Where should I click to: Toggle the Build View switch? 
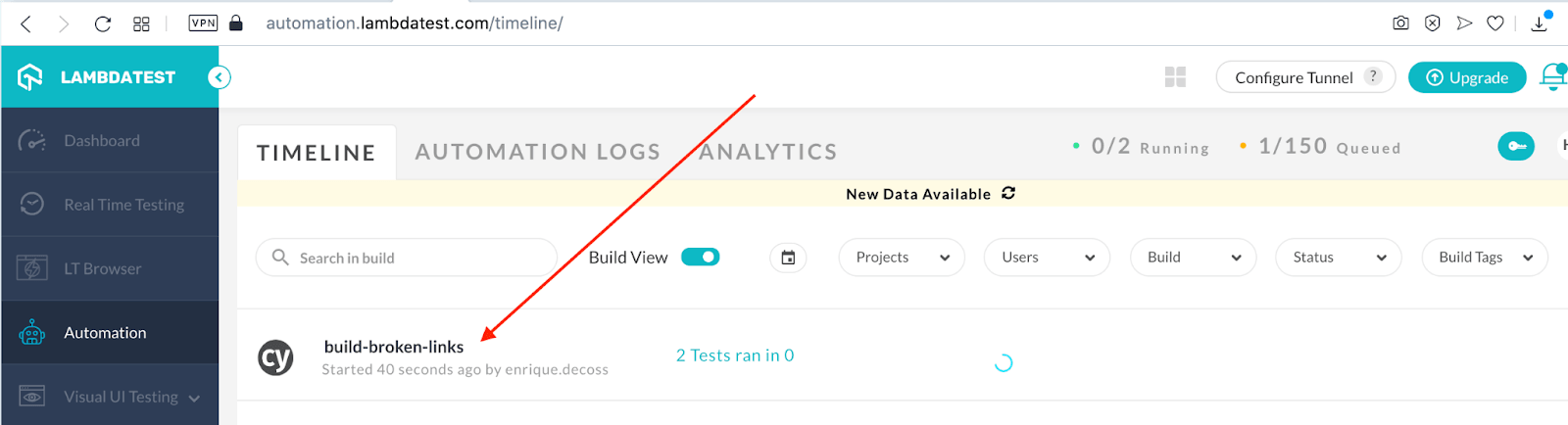[701, 257]
